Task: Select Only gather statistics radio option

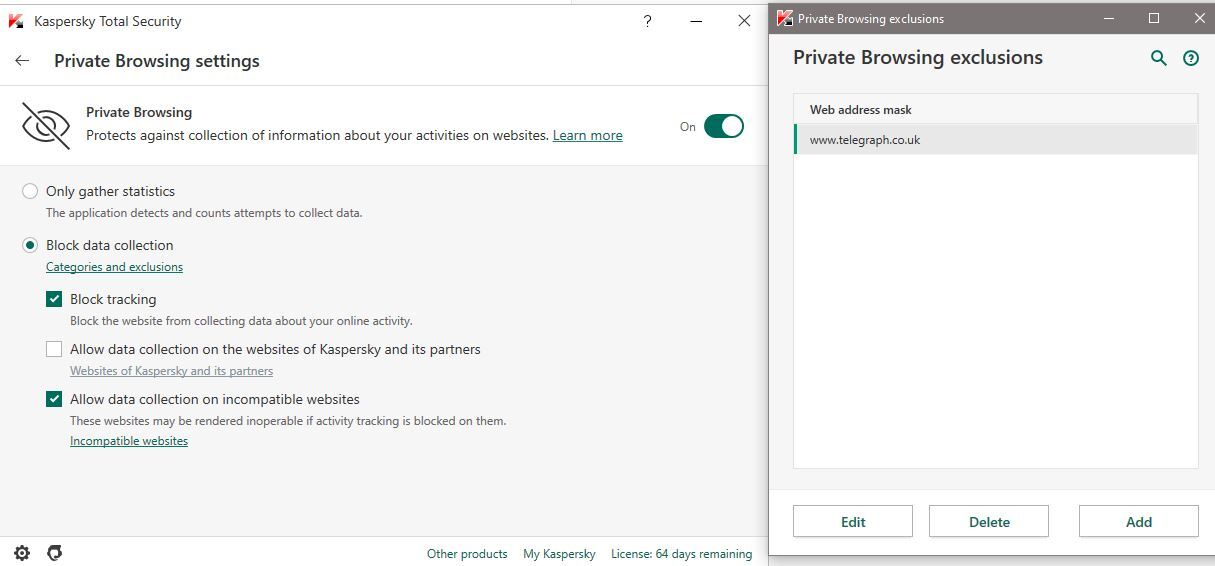Action: click(x=30, y=191)
